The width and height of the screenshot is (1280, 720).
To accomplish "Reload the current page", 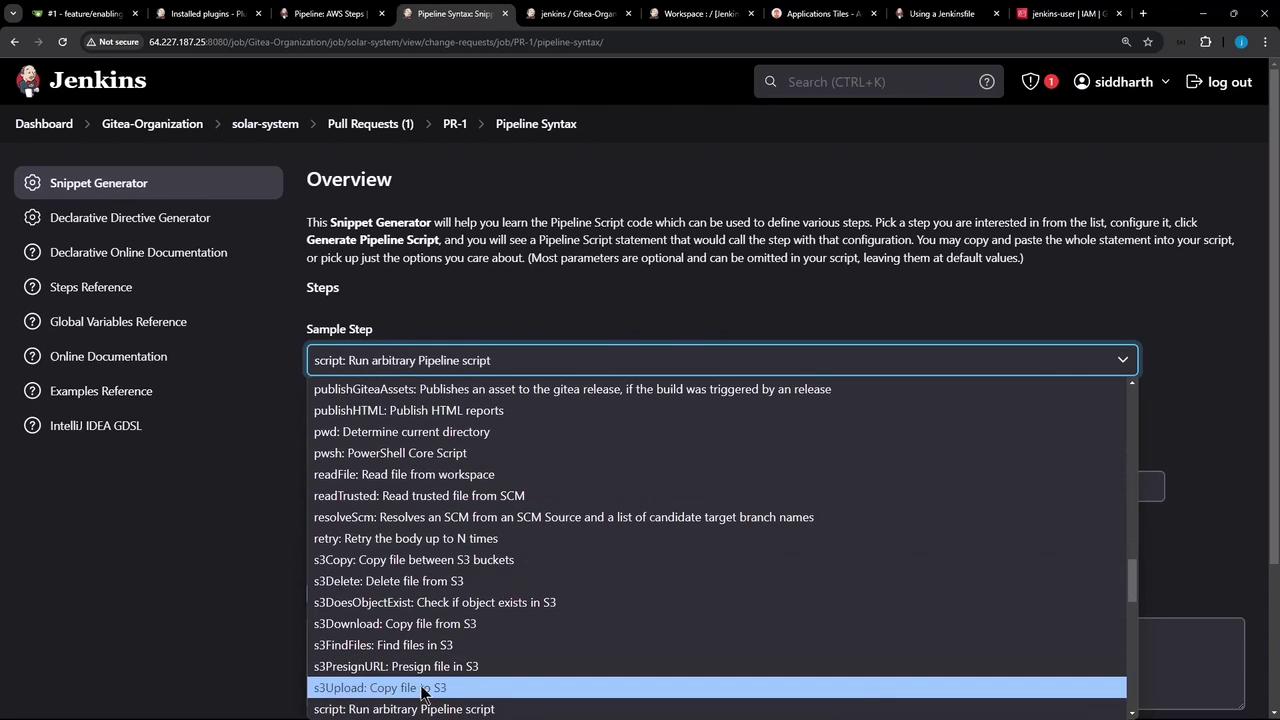I will pos(62,42).
